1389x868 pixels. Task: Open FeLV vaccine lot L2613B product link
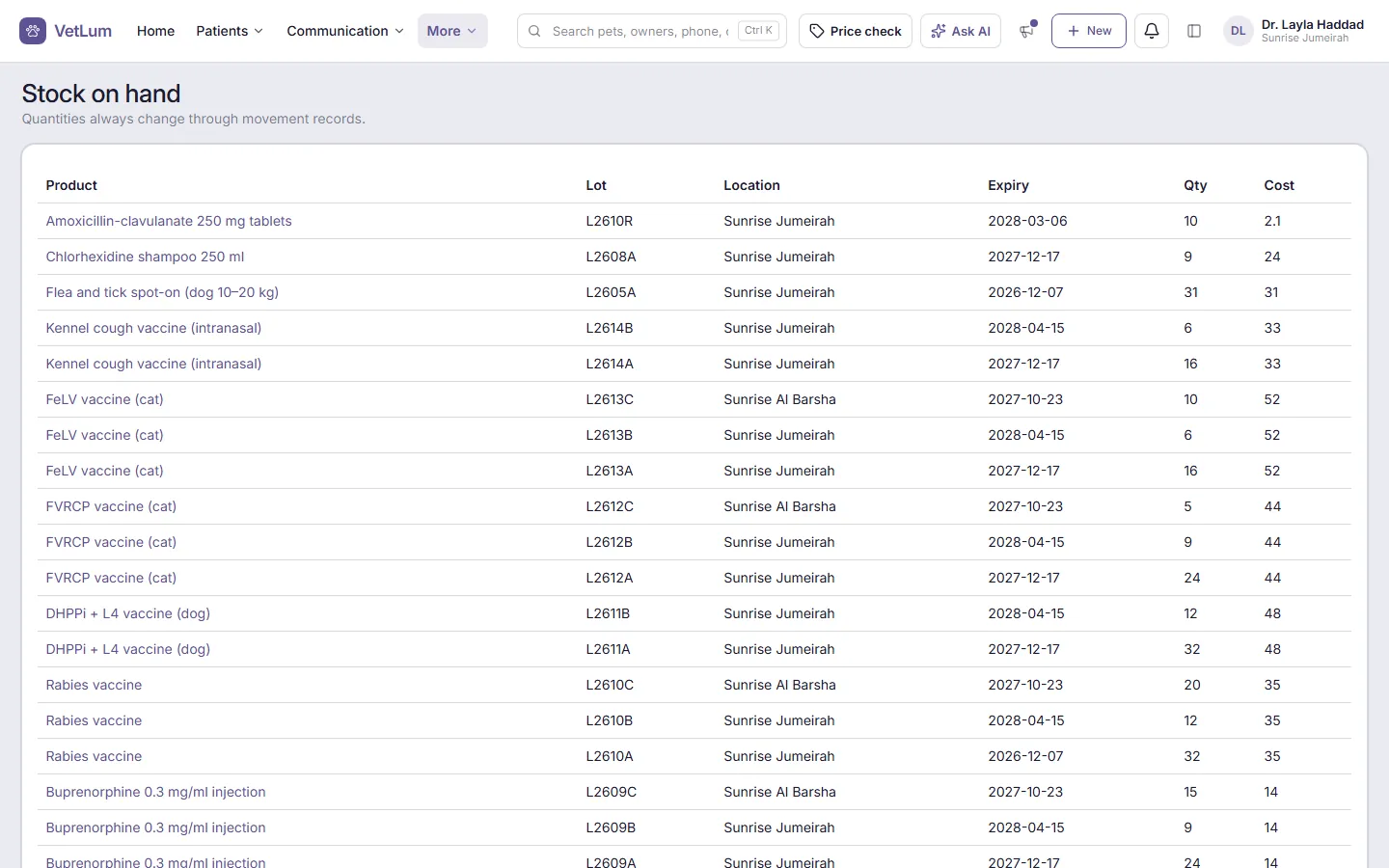104,435
